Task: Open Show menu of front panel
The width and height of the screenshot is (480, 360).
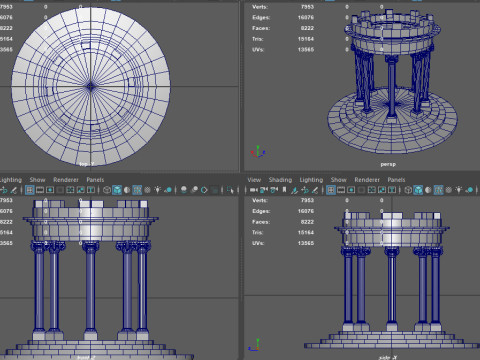Action: click(37, 180)
